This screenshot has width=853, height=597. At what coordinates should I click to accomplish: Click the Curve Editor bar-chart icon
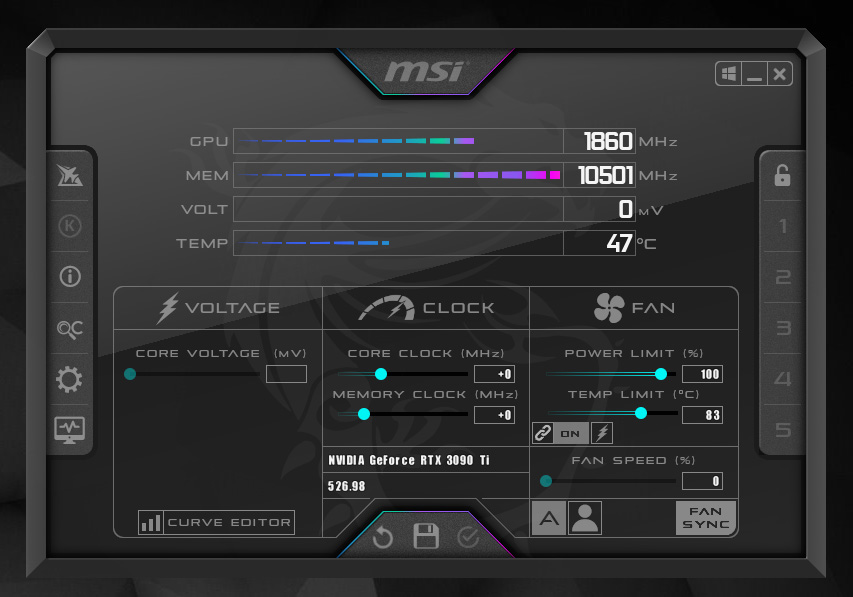tap(151, 522)
